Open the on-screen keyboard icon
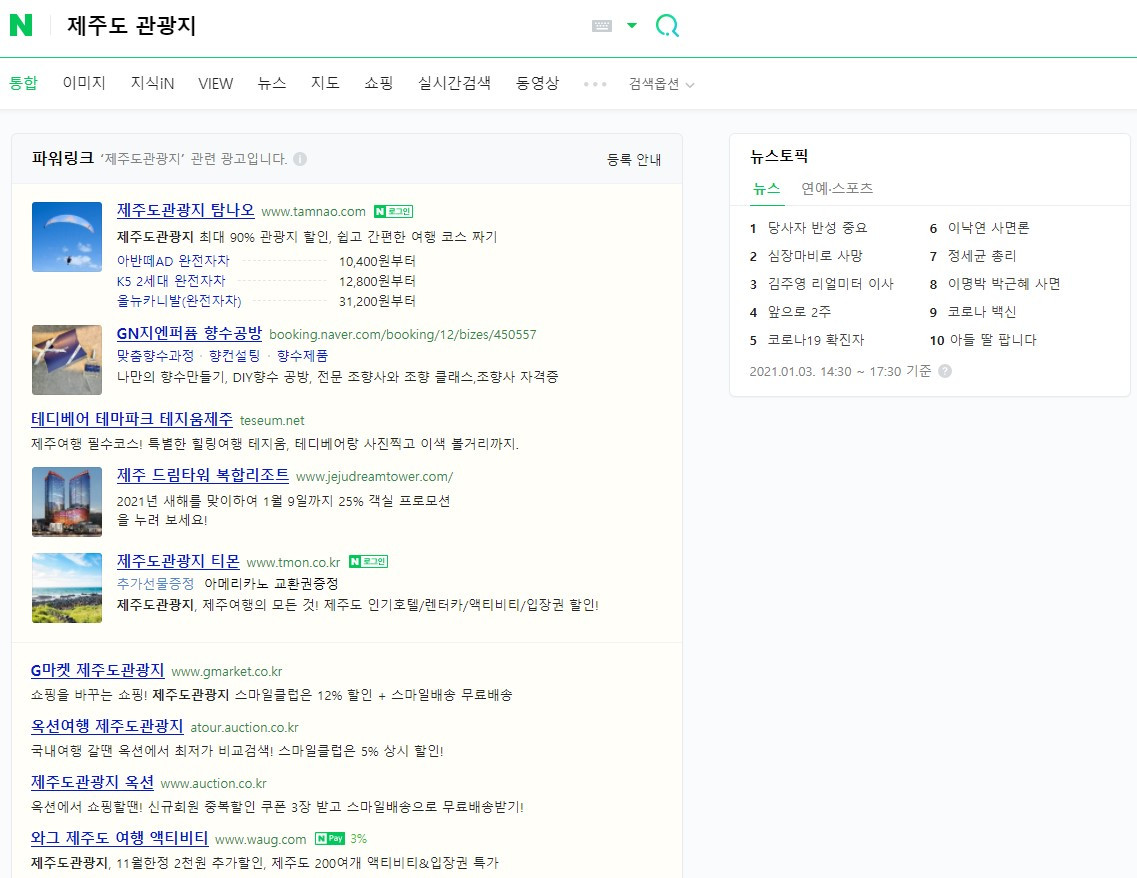This screenshot has width=1137, height=878. pyautogui.click(x=602, y=26)
